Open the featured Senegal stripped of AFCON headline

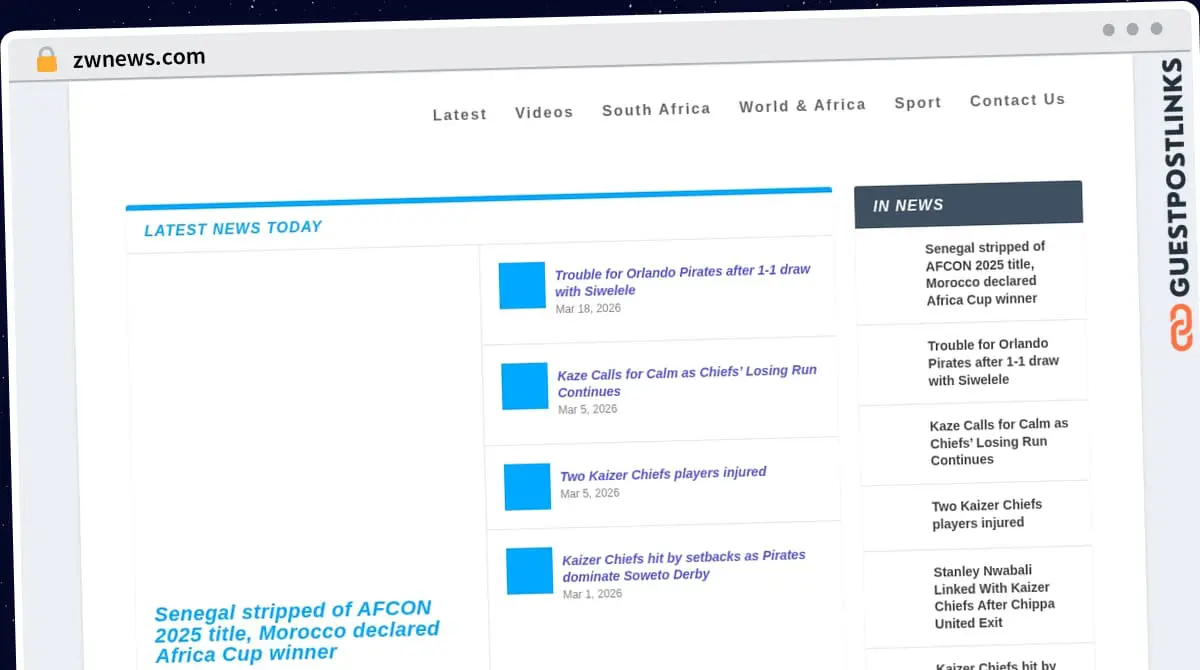pyautogui.click(x=297, y=631)
